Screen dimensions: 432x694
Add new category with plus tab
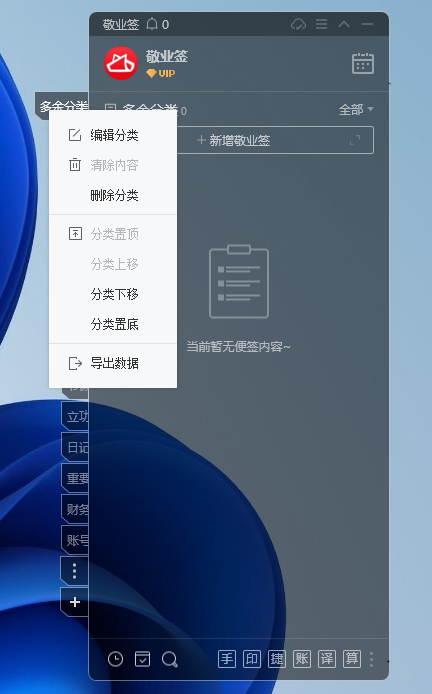75,602
